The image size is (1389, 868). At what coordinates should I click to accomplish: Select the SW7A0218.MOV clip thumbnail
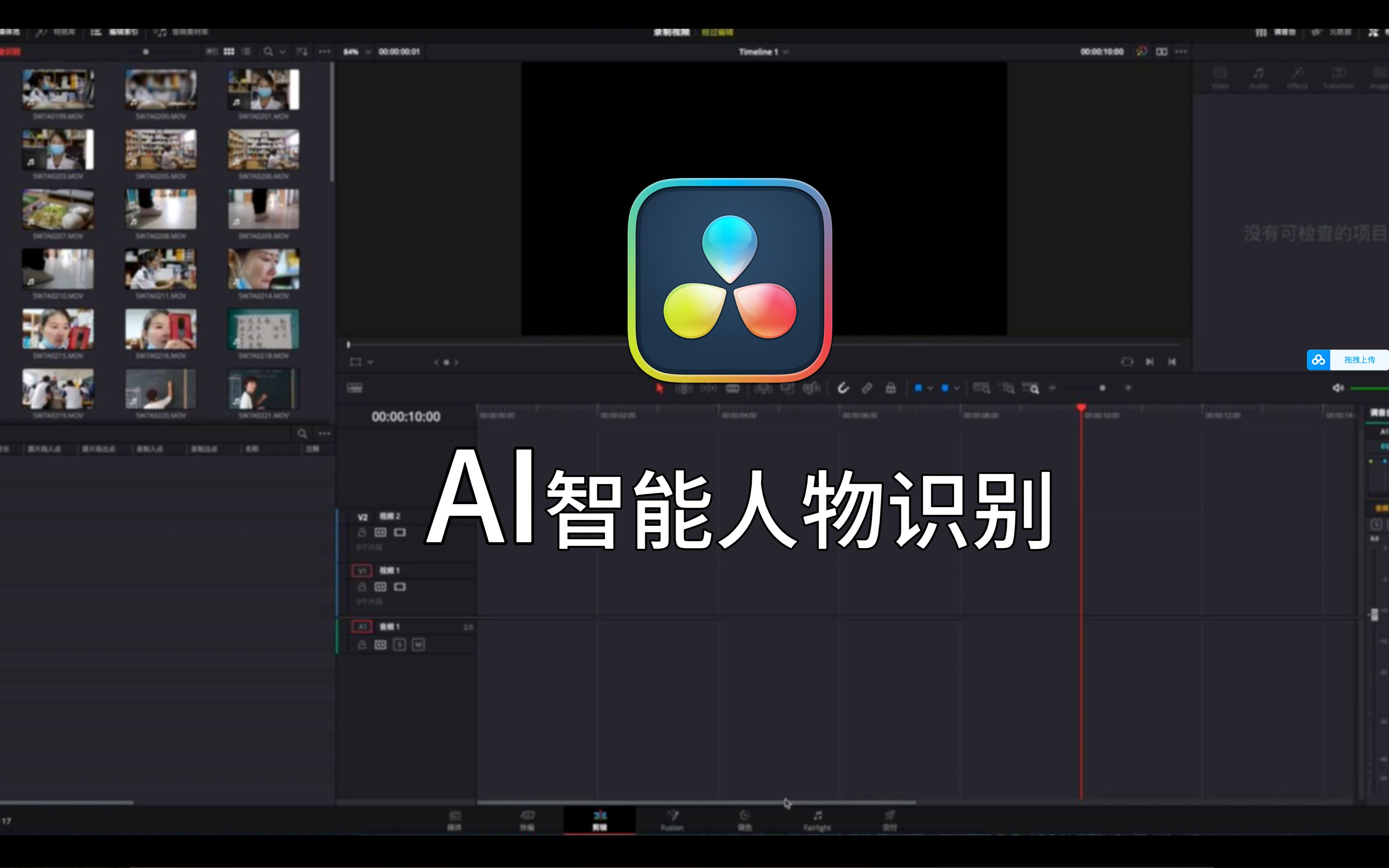pyautogui.click(x=263, y=329)
